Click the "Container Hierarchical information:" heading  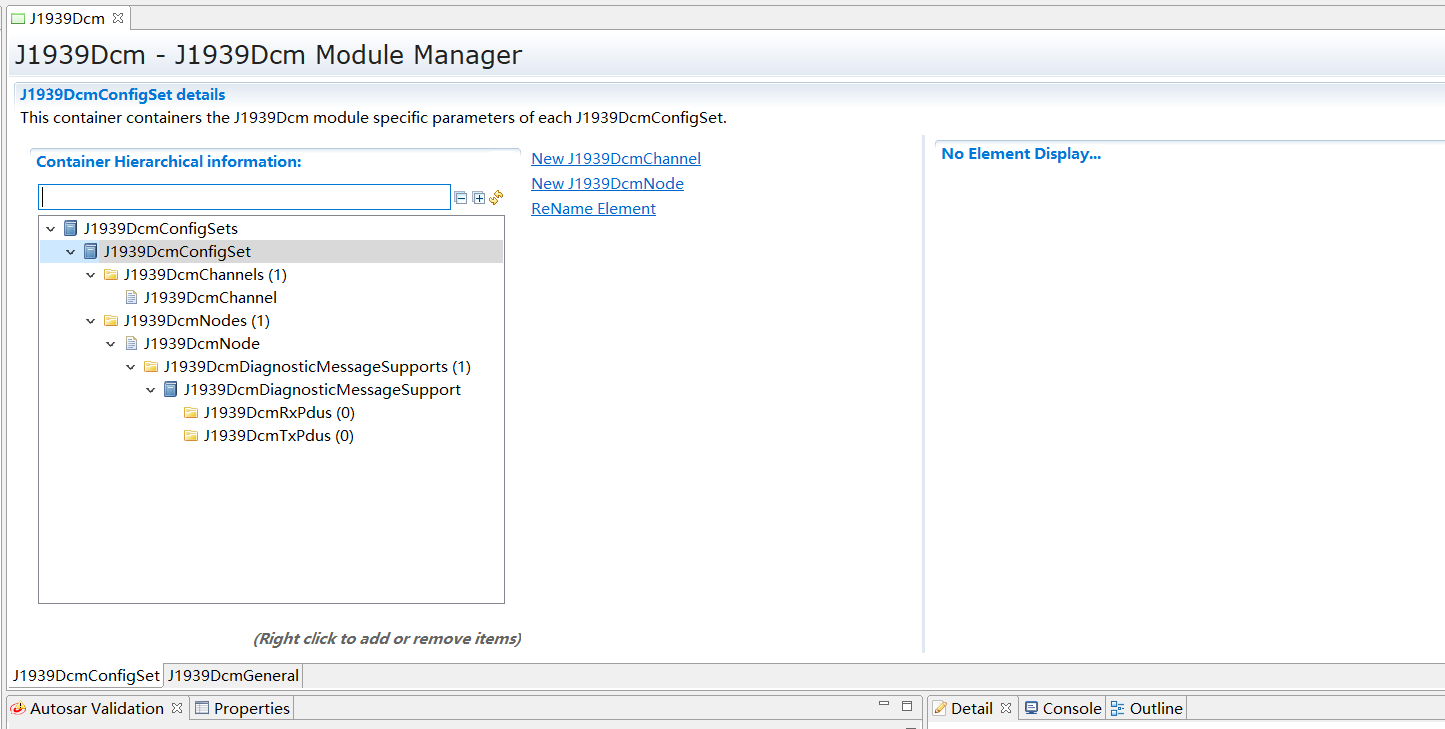tap(169, 161)
